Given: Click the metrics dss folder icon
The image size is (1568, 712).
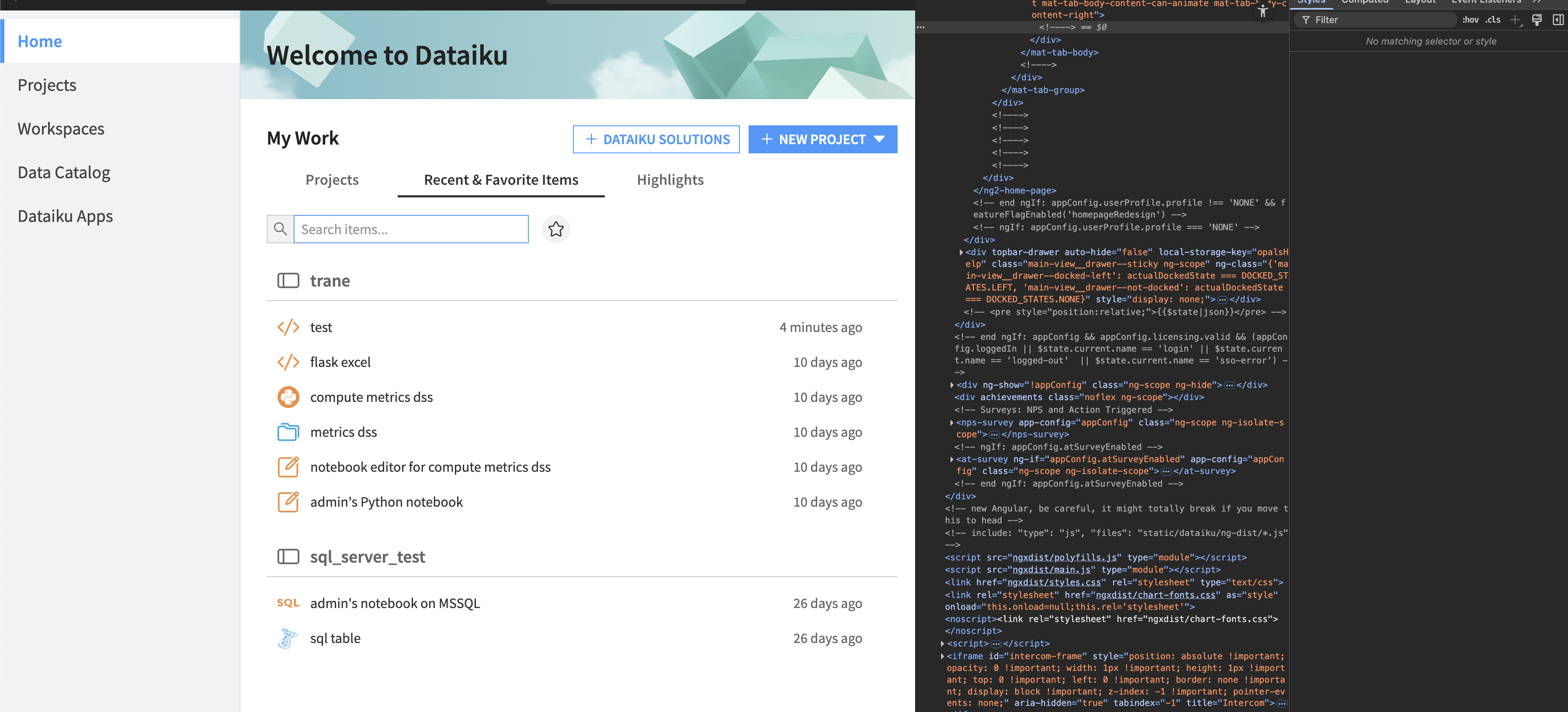Looking at the screenshot, I should (288, 432).
